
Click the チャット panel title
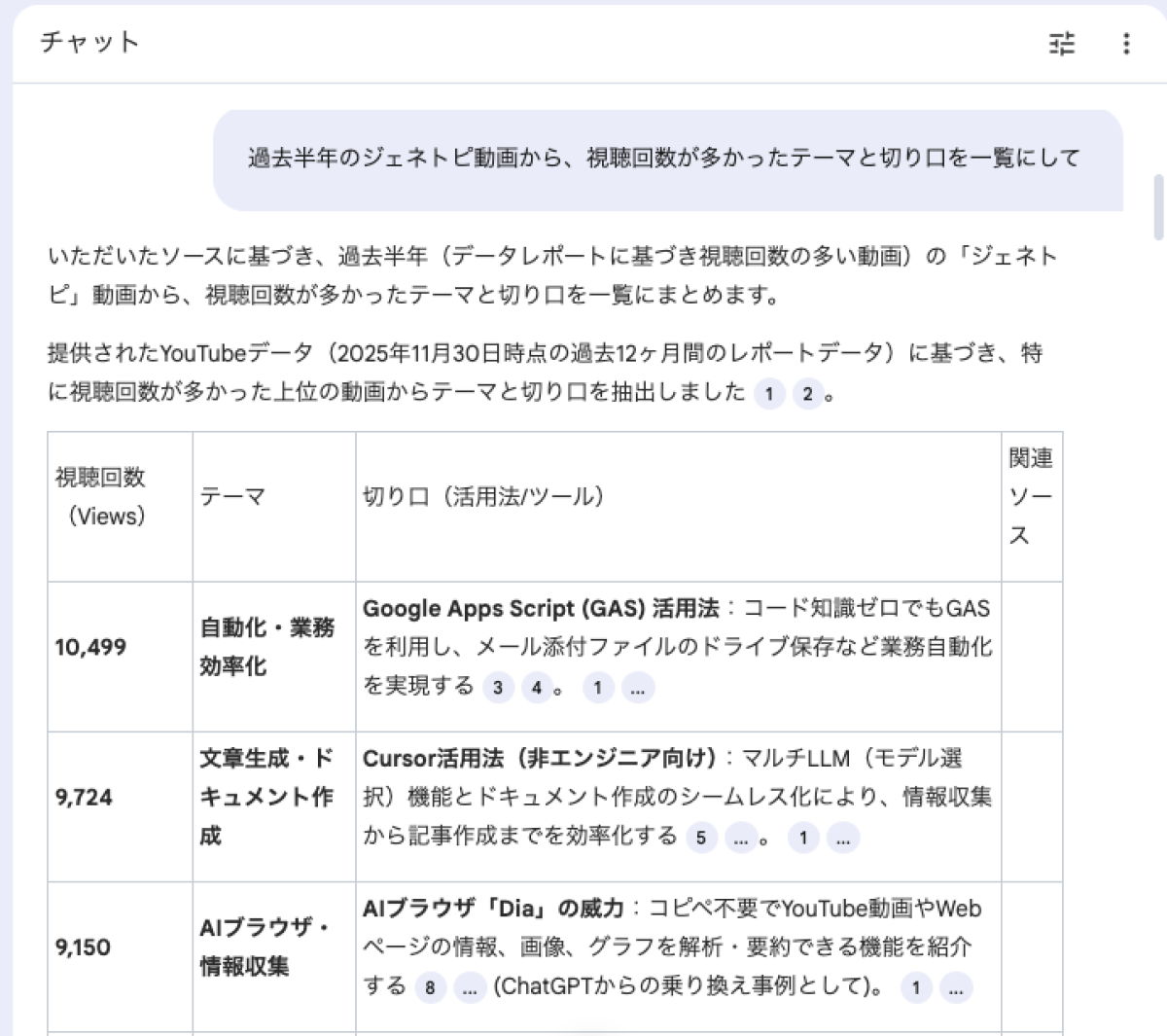(x=89, y=42)
